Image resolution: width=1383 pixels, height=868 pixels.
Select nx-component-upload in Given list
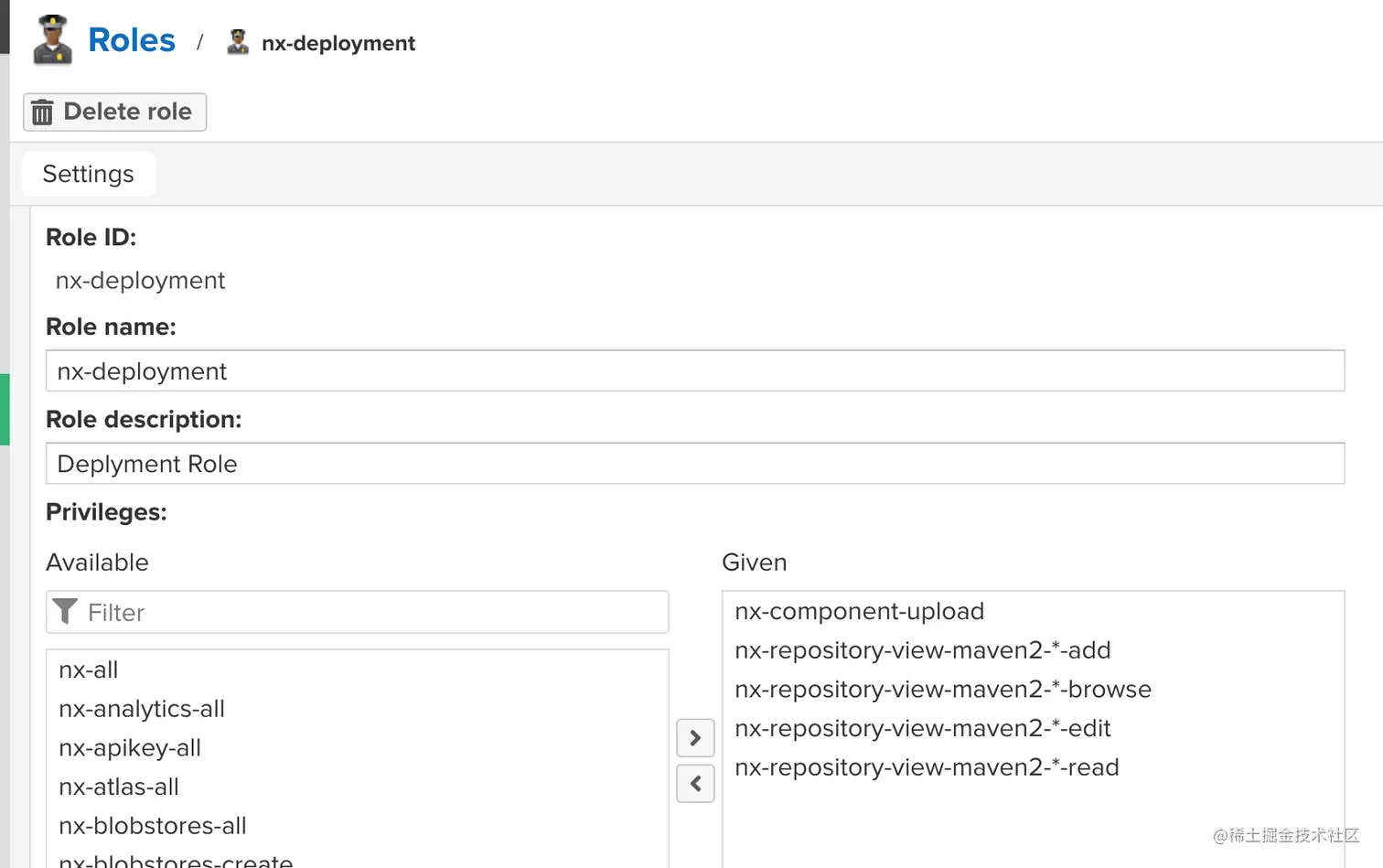859,611
